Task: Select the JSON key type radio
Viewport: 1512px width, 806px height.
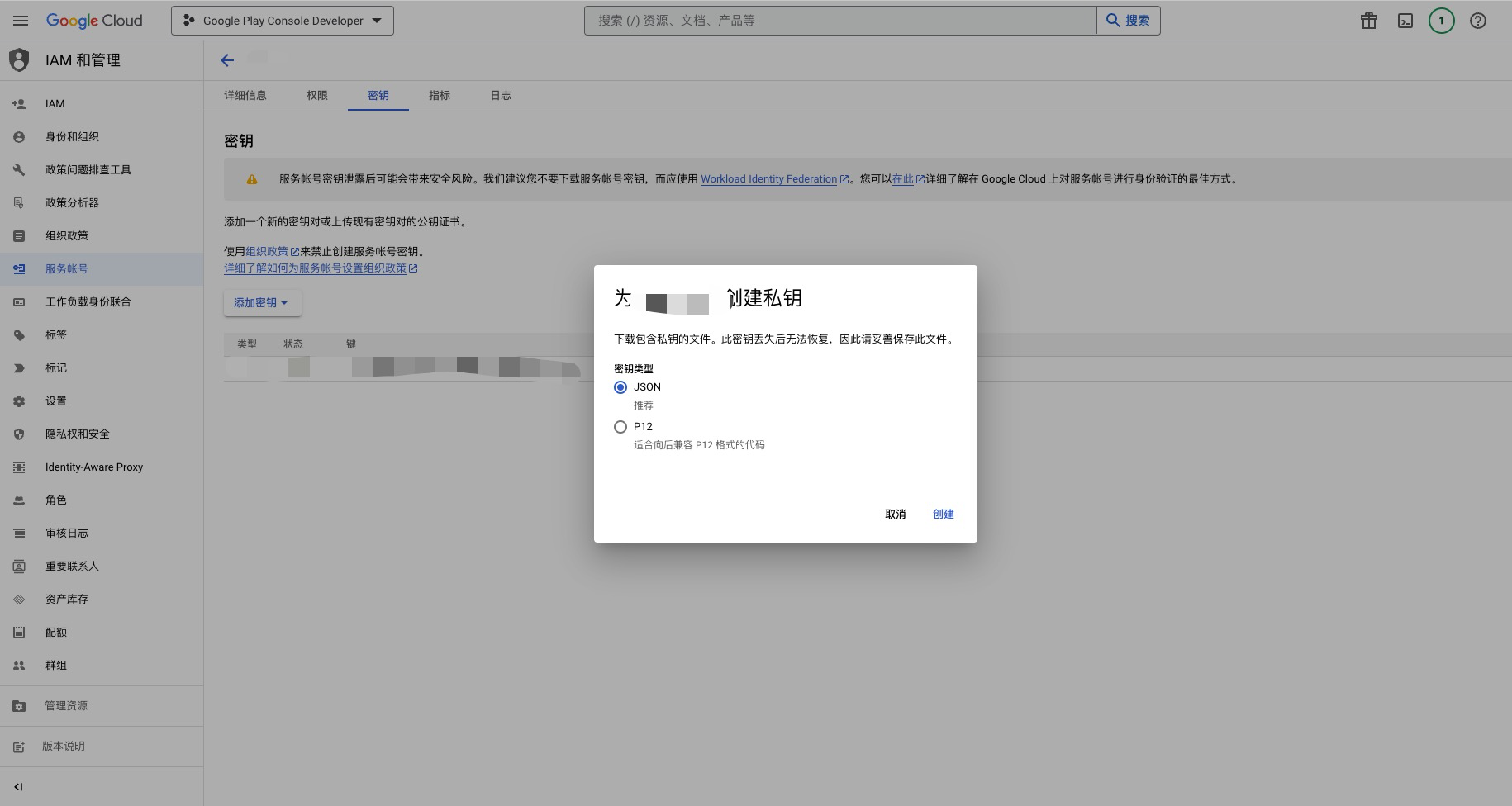Action: click(x=620, y=387)
